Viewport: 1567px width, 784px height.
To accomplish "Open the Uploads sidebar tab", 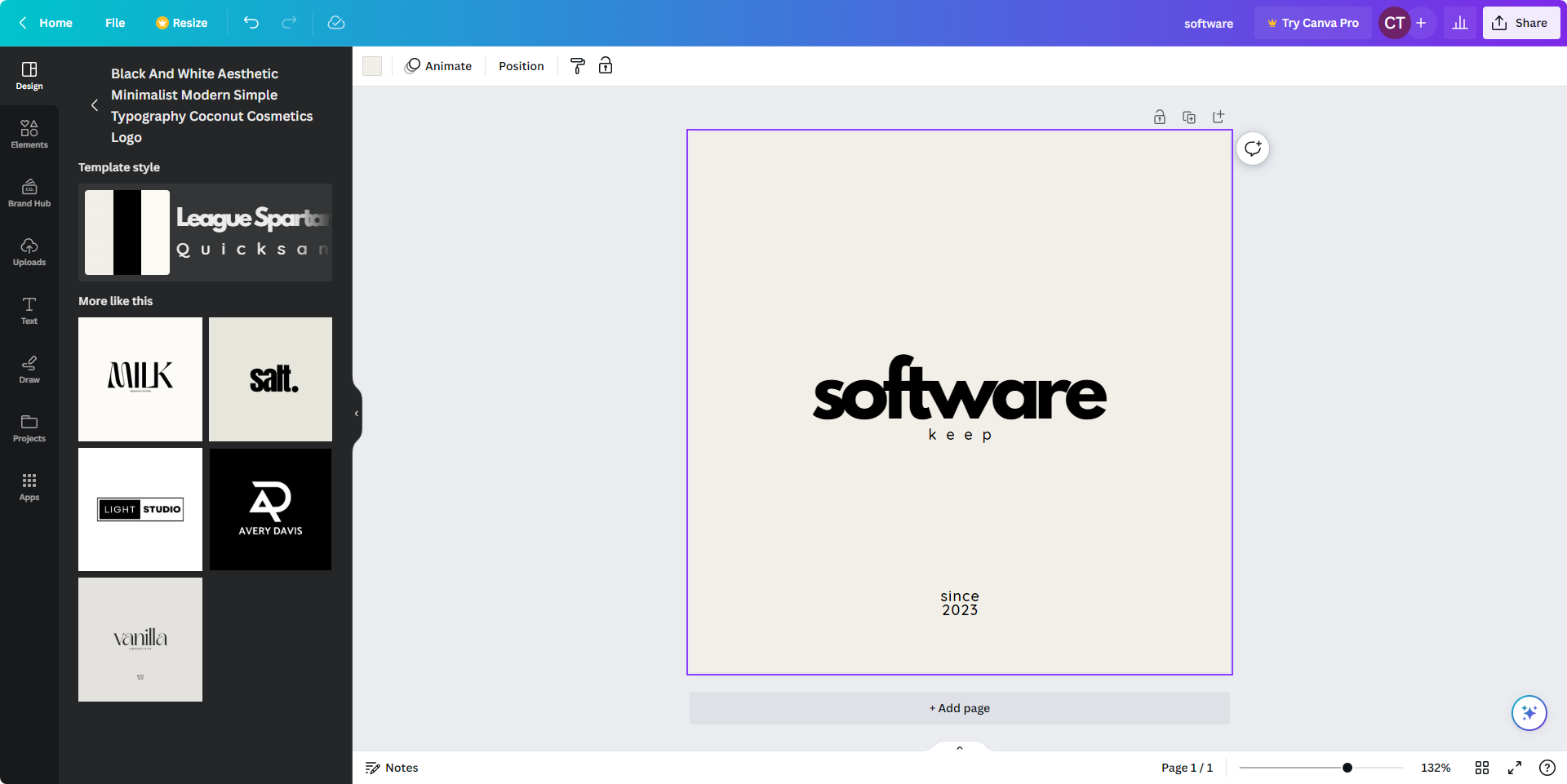I will tap(29, 252).
